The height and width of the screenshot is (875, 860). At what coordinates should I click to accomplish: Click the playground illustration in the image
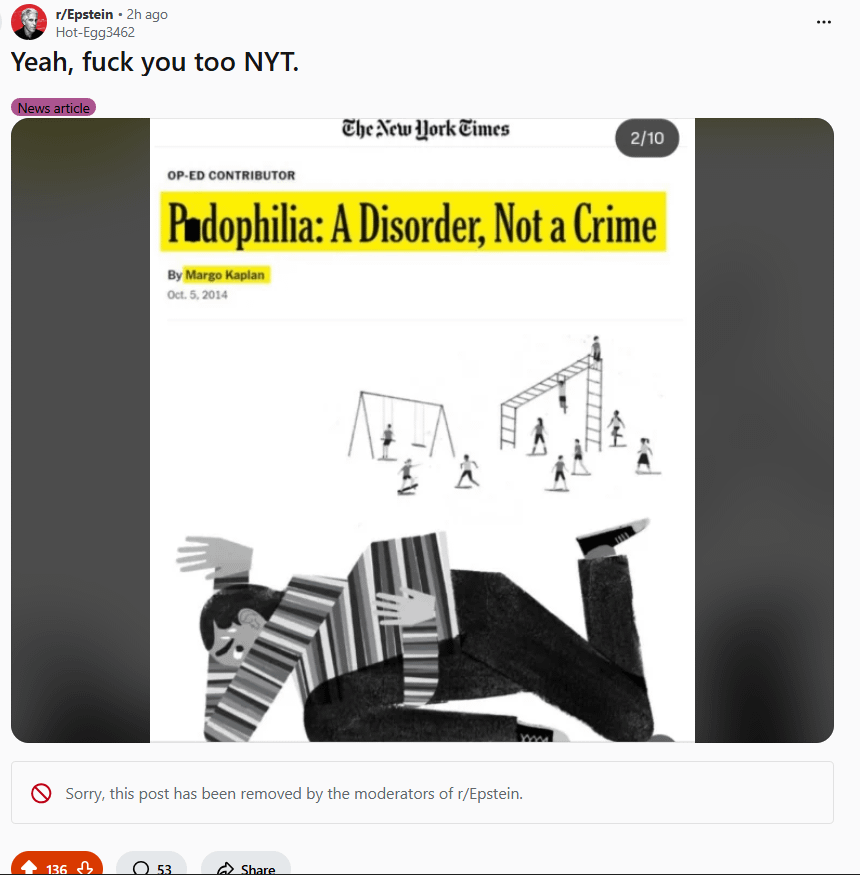502,416
